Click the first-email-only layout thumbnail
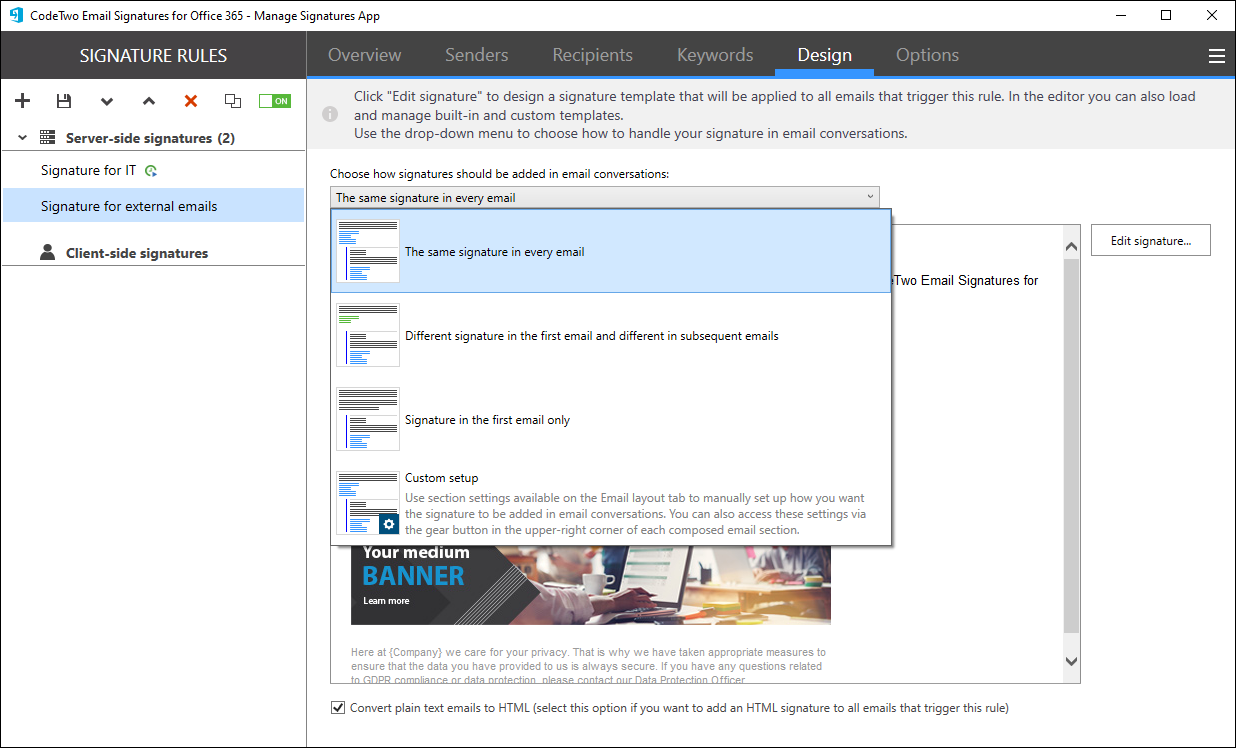This screenshot has width=1236, height=748. [368, 419]
